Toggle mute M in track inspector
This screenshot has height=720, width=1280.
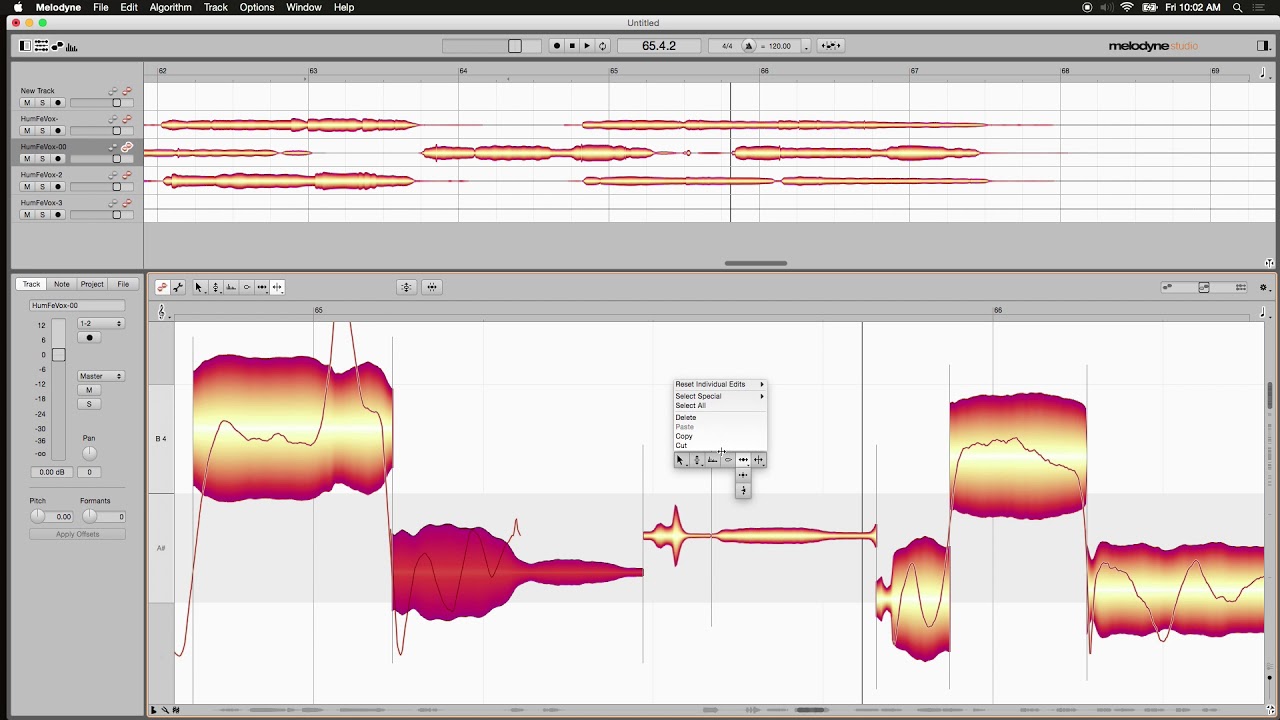89,390
